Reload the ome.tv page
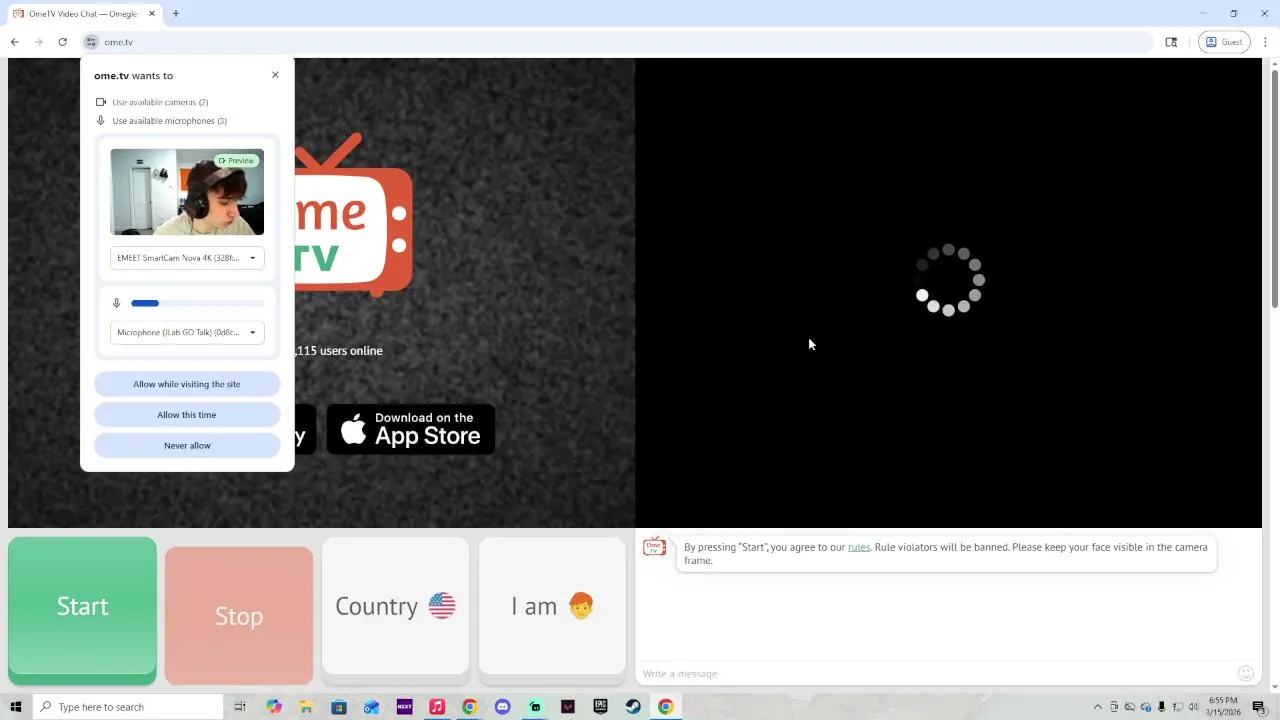The image size is (1280, 720). [62, 42]
